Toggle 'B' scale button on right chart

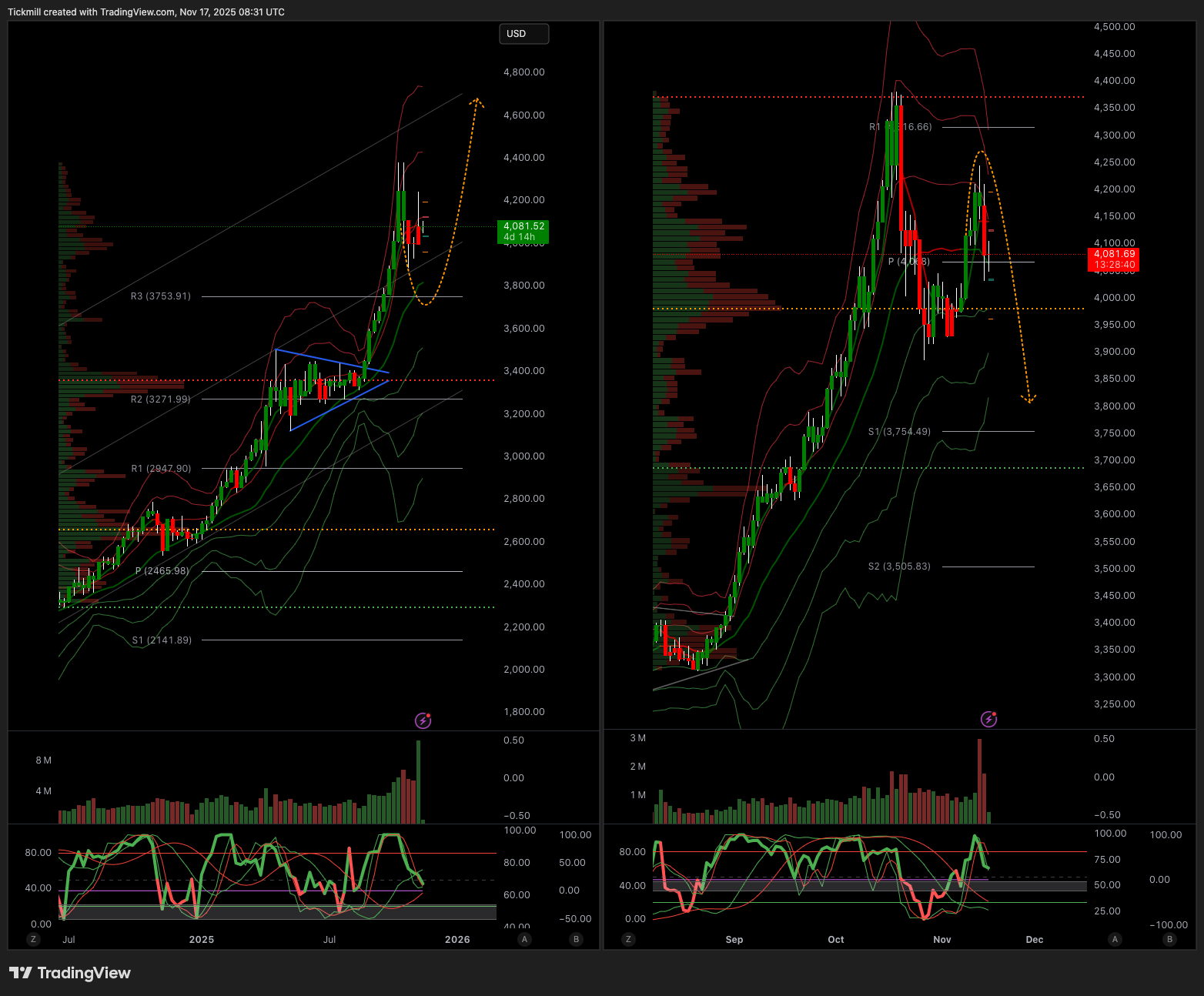1170,939
